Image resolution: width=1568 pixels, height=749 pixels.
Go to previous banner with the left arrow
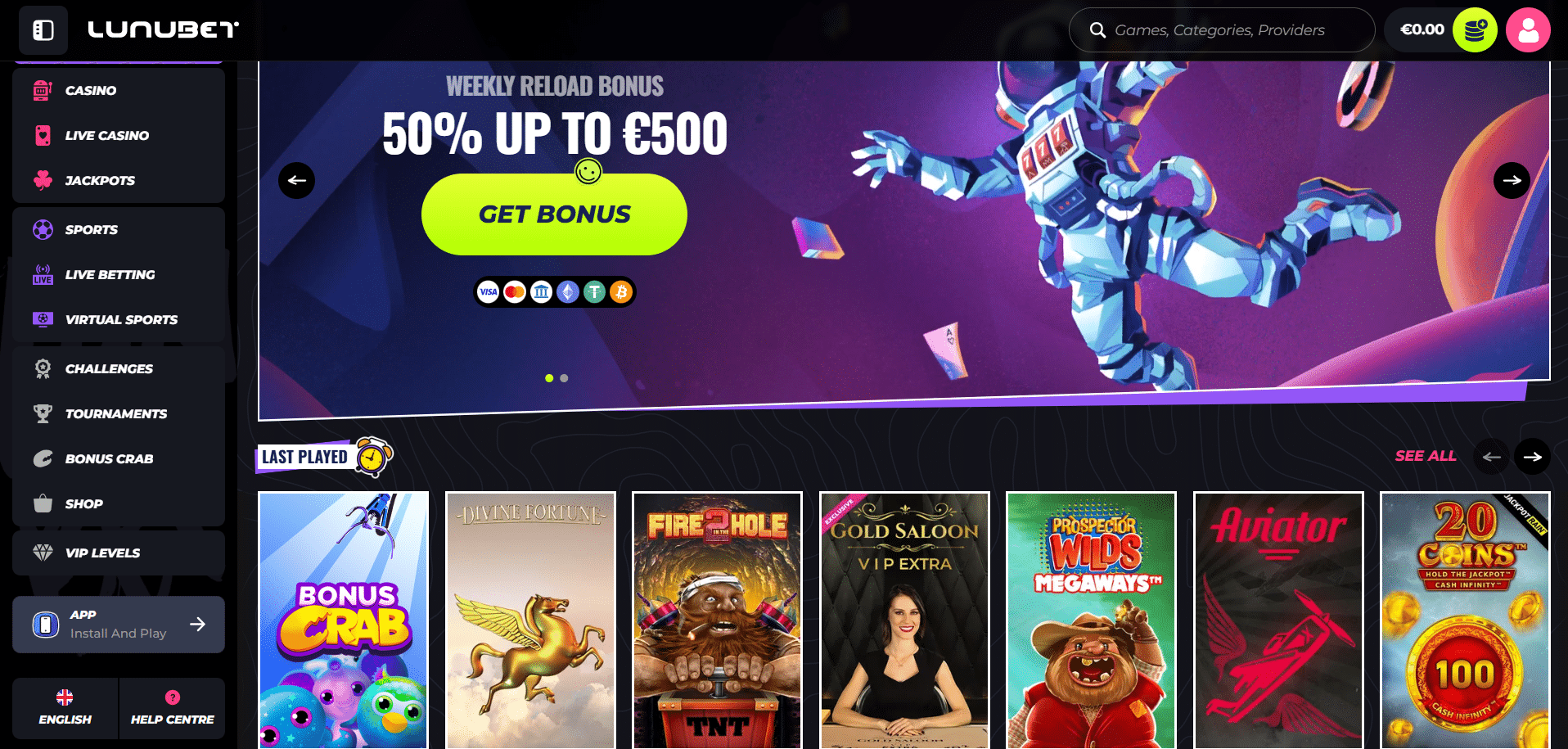(296, 180)
